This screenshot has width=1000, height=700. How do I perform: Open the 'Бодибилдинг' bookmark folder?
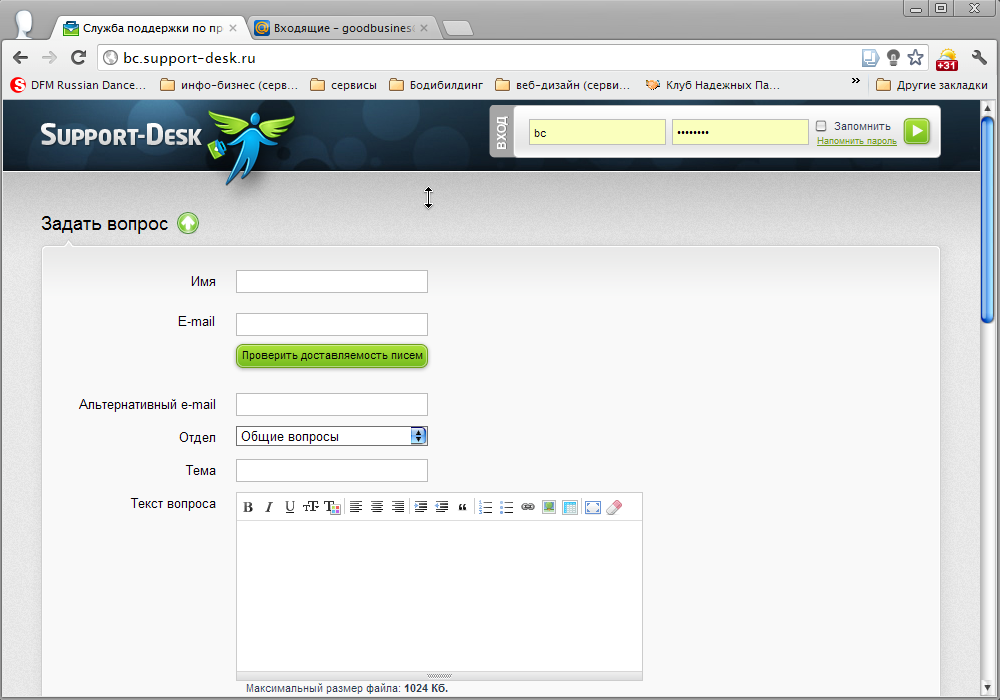[436, 85]
